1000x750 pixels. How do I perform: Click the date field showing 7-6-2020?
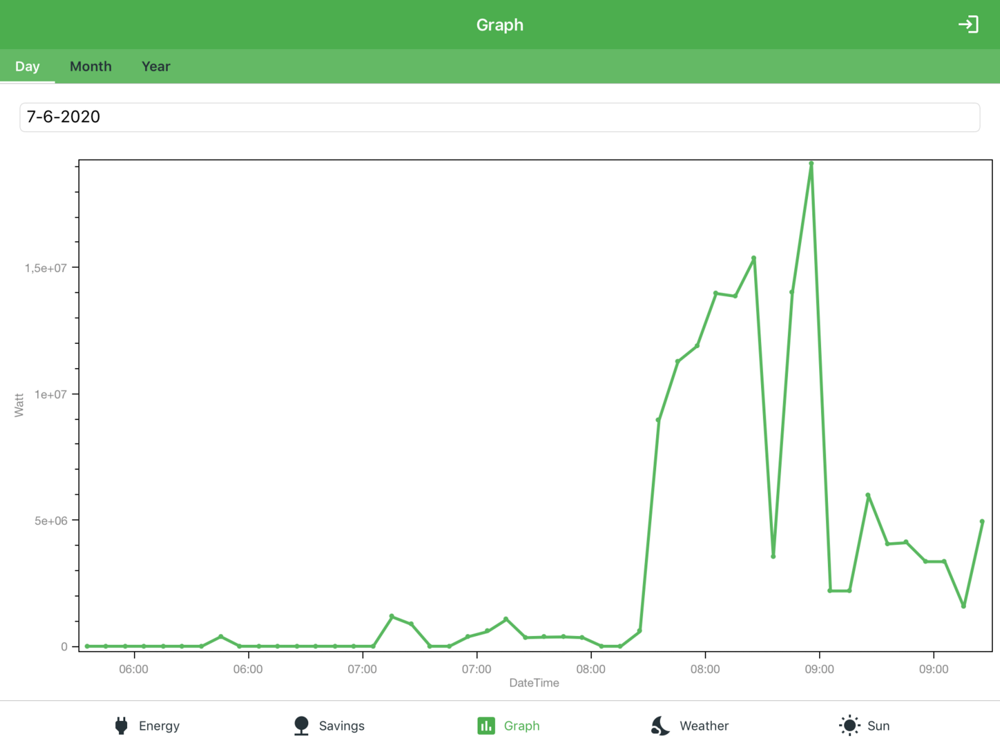[499, 117]
